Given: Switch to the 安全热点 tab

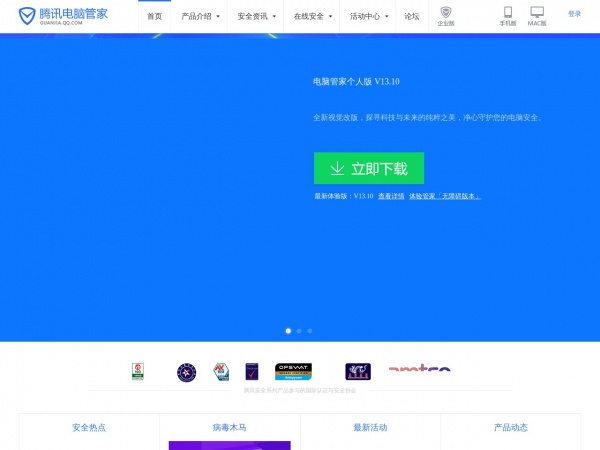Looking at the screenshot, I should (89, 427).
